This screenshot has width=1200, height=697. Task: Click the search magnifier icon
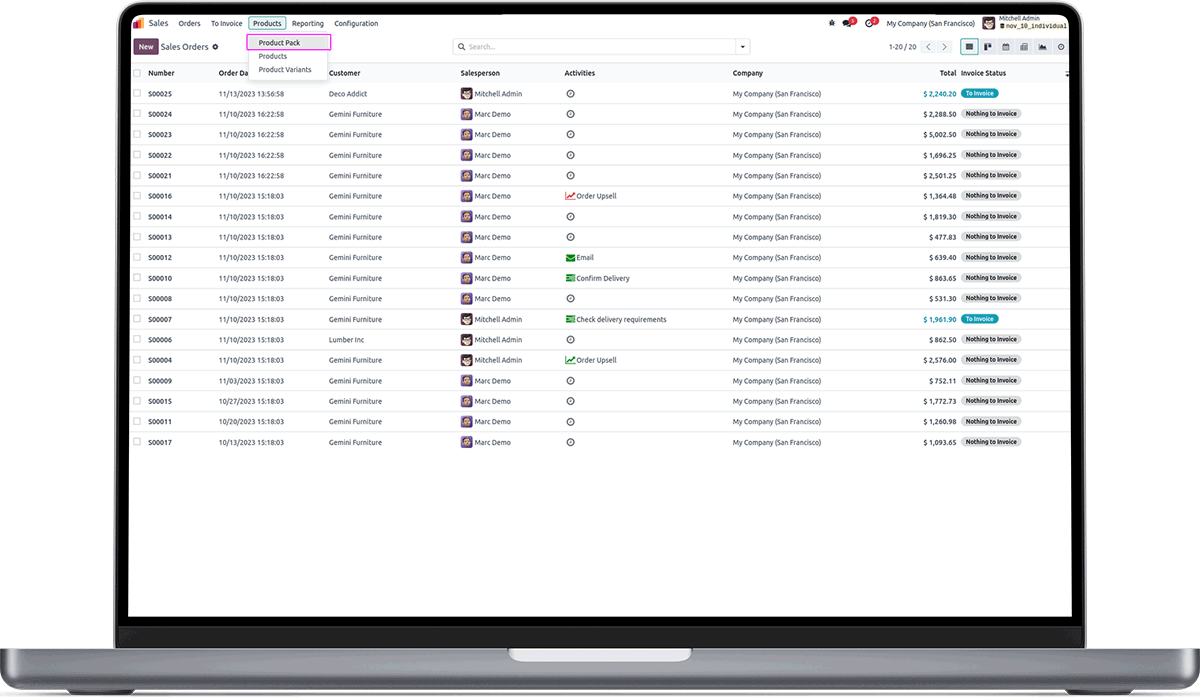[x=461, y=47]
